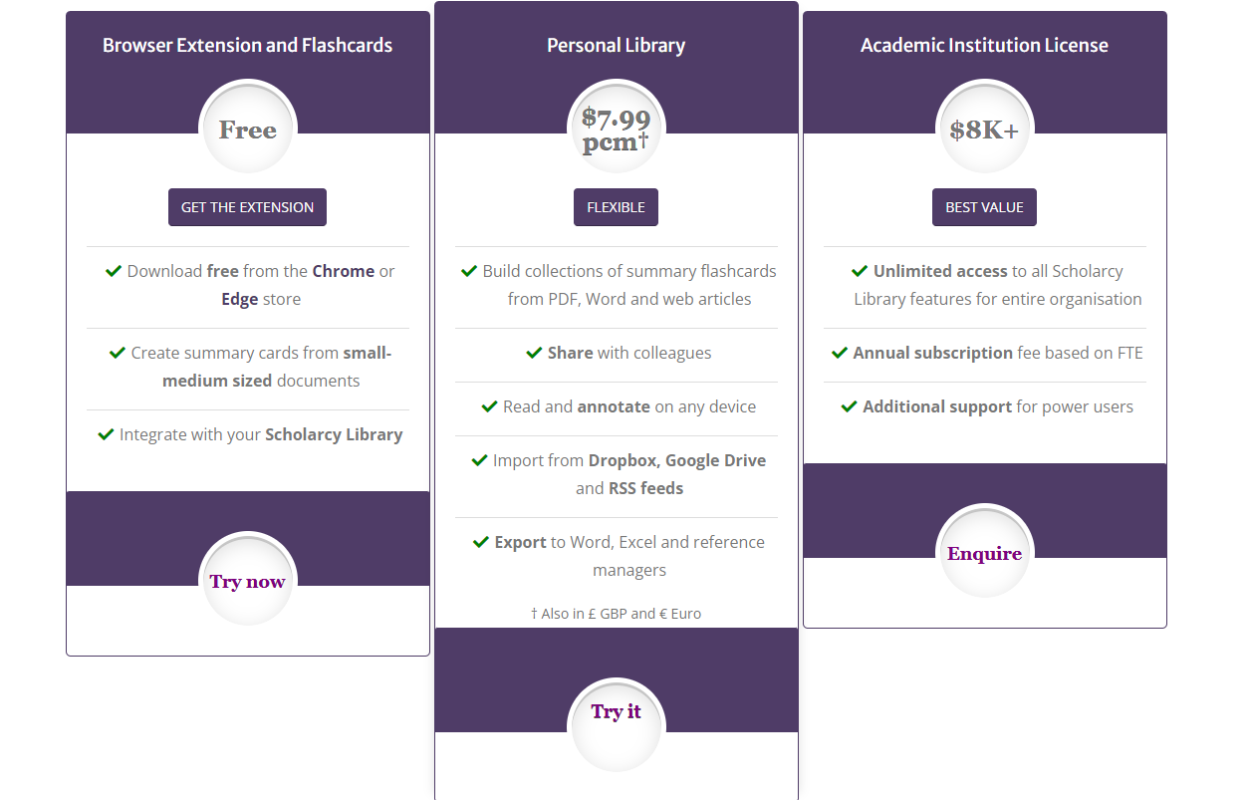Screen dimensions: 1248x800
Task: Click the Personal Library heading
Action: pyautogui.click(x=616, y=45)
